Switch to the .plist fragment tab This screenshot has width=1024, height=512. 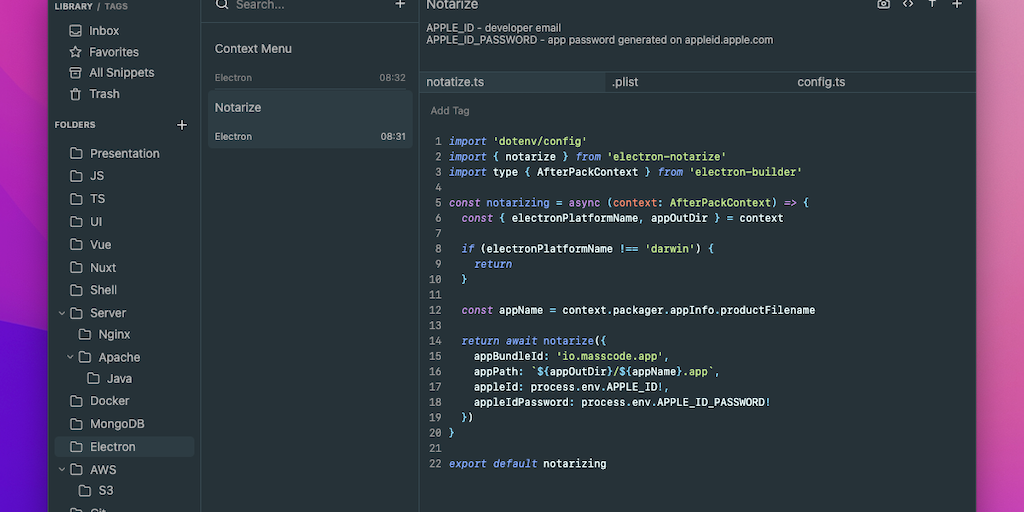(x=625, y=82)
